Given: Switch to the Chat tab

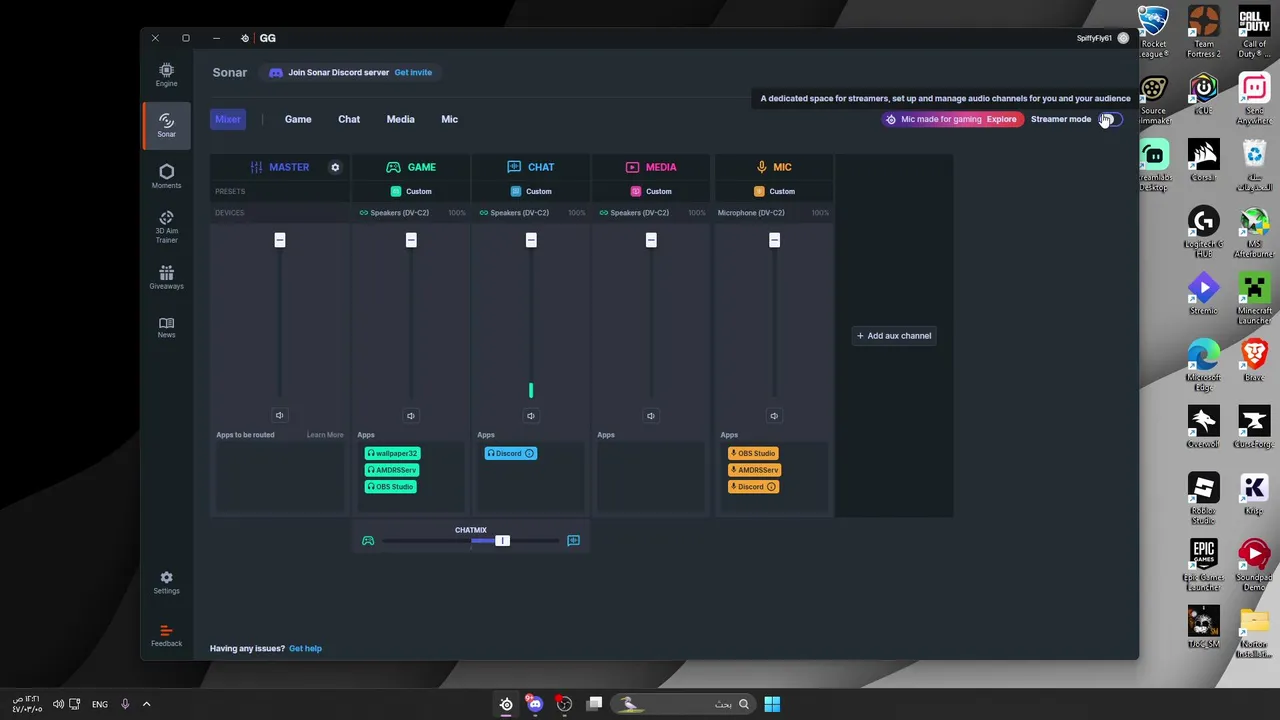Looking at the screenshot, I should click(x=349, y=119).
